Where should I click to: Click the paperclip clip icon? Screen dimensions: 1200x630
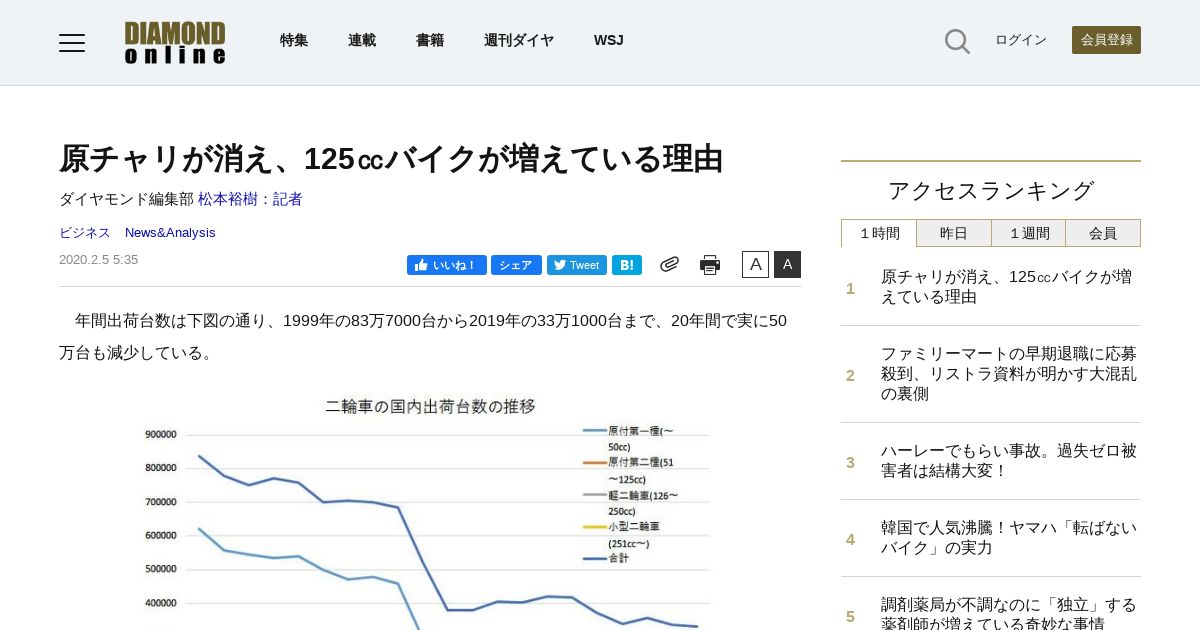[x=669, y=264]
